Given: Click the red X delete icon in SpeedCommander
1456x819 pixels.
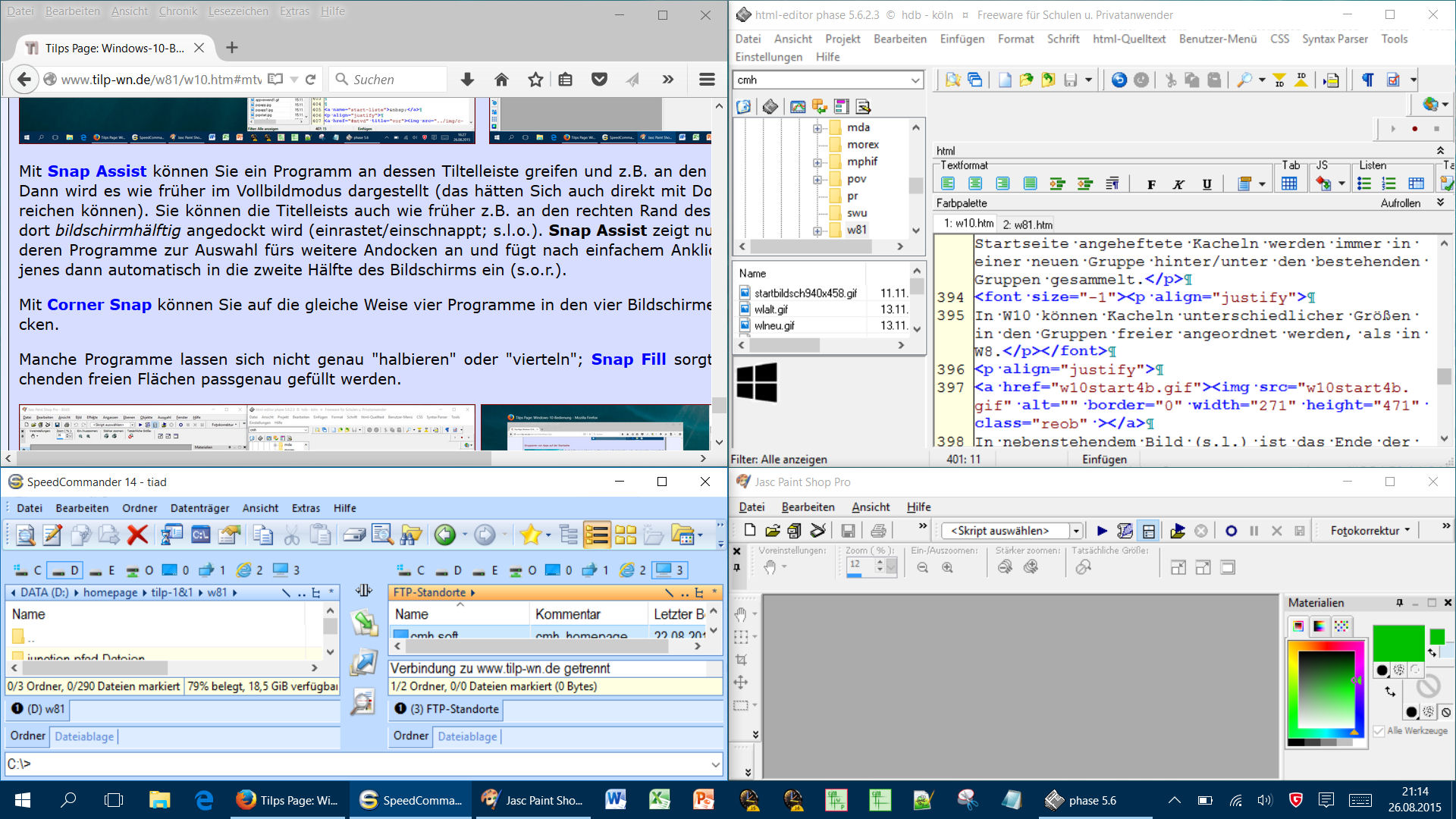Looking at the screenshot, I should [137, 535].
